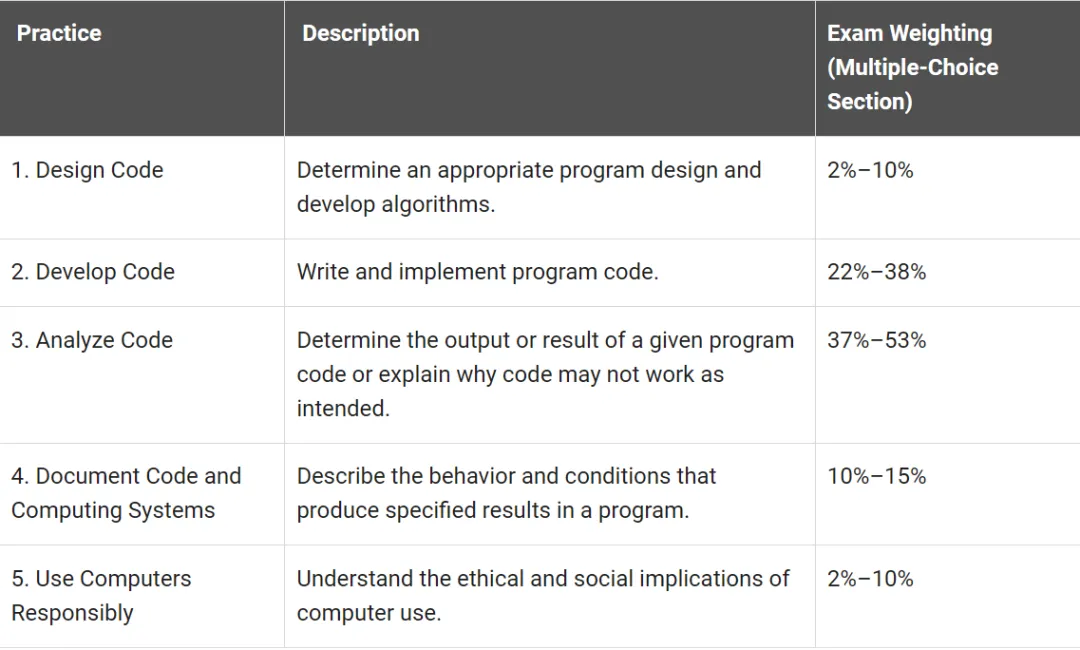Click Use Computers Responsibly 2%–10% weighting
Screen dimensions: 1080x650
[870, 578]
